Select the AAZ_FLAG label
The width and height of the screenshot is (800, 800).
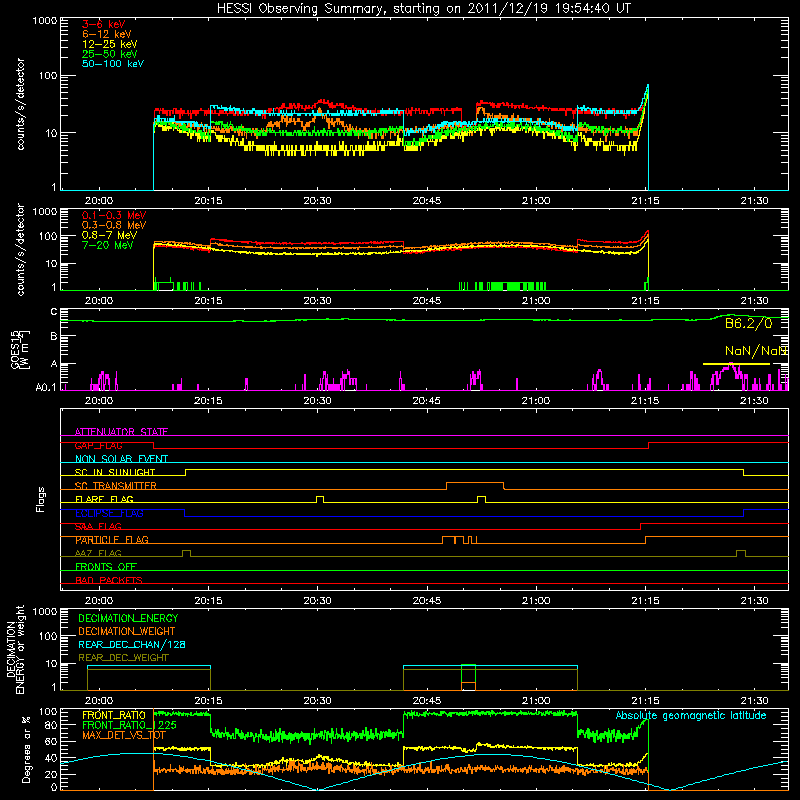click(x=98, y=553)
